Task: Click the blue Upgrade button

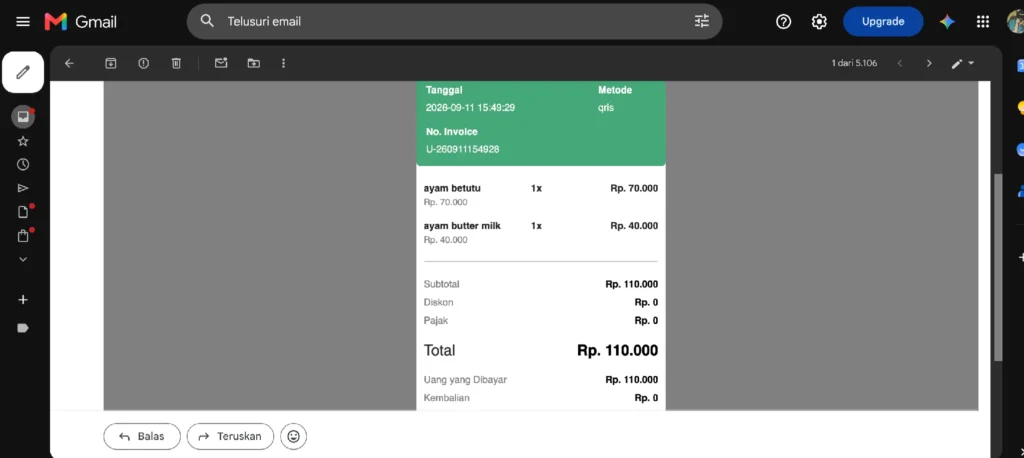Action: 883,22
